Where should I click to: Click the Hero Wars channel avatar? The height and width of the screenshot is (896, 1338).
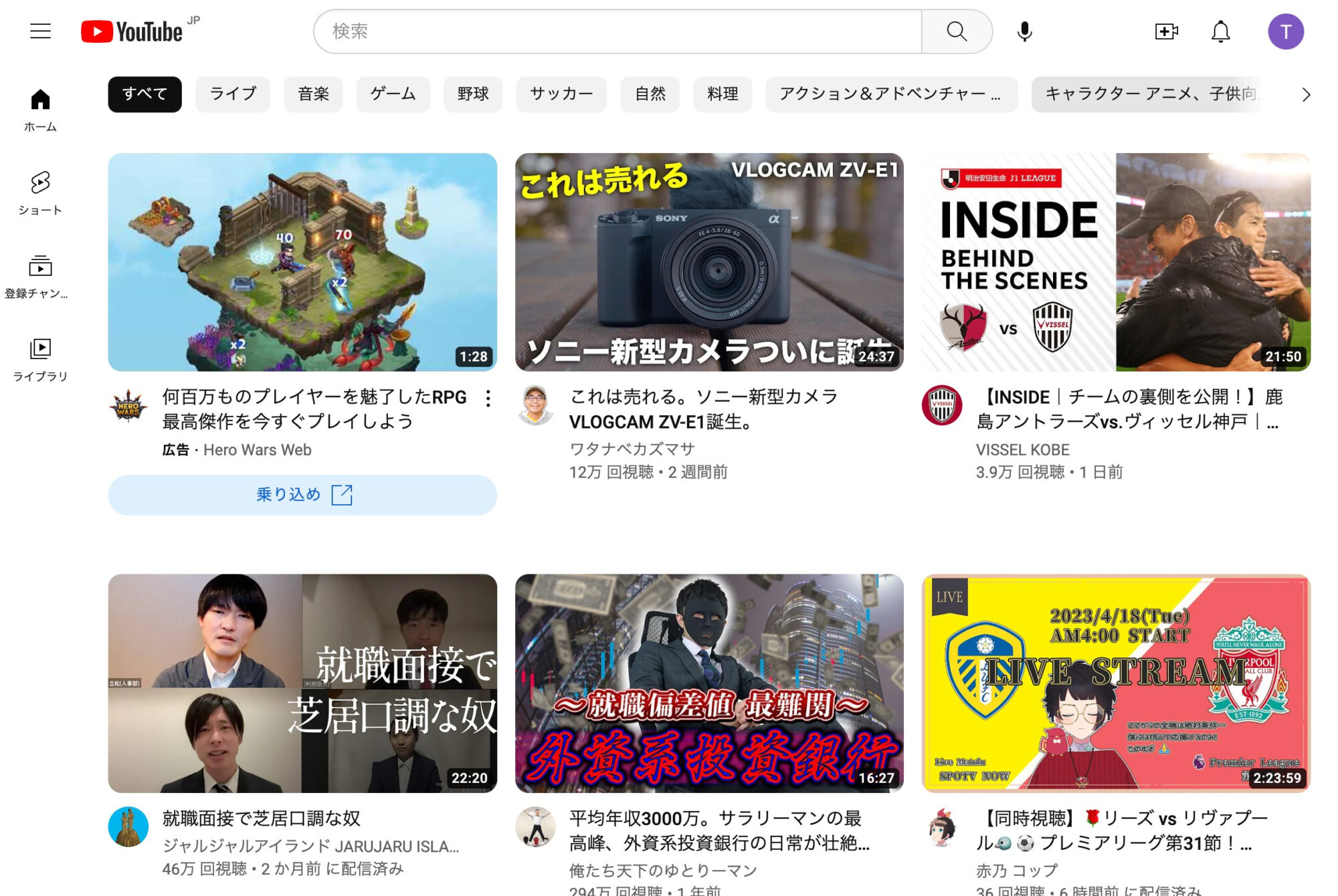128,405
